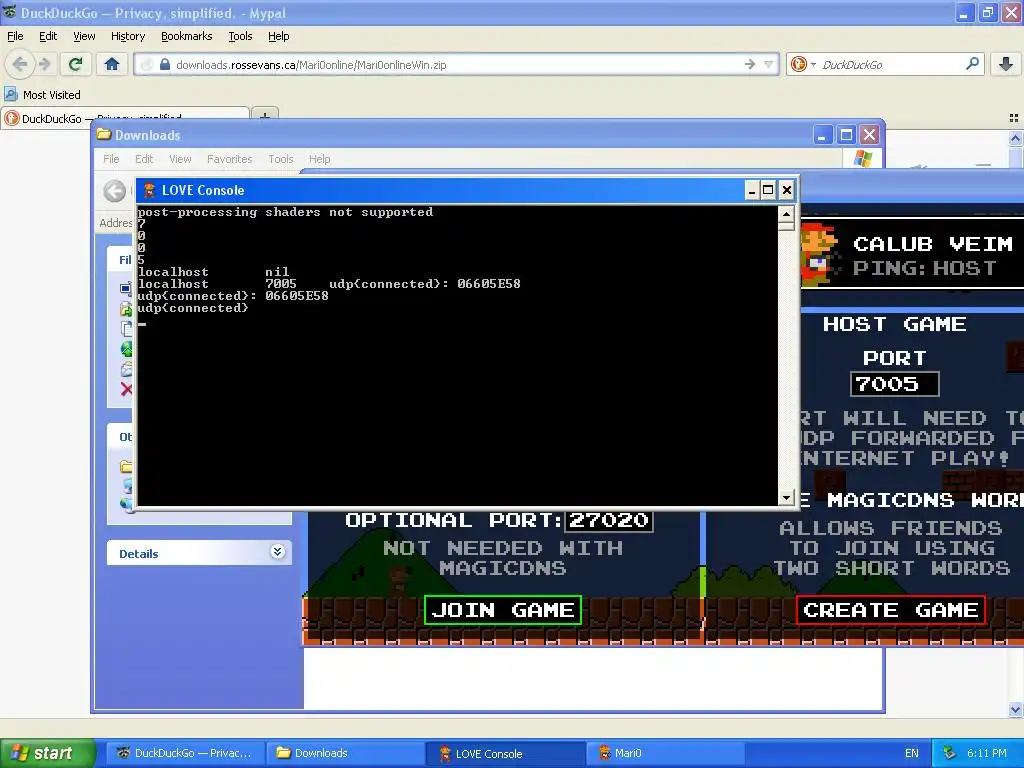This screenshot has height=768, width=1024.
Task: Click the browser Back arrow button
Action: click(x=20, y=64)
